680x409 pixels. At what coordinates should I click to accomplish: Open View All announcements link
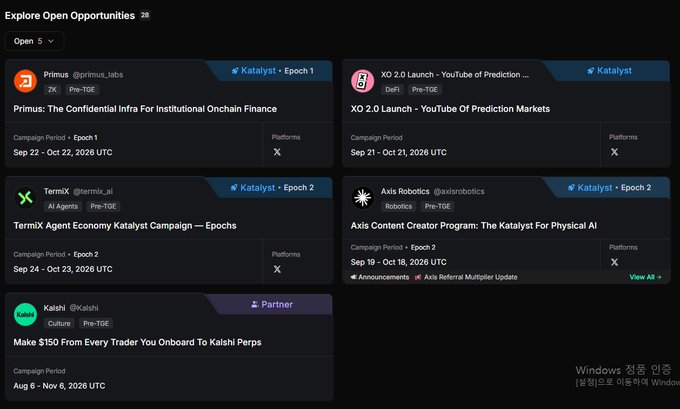click(645, 277)
